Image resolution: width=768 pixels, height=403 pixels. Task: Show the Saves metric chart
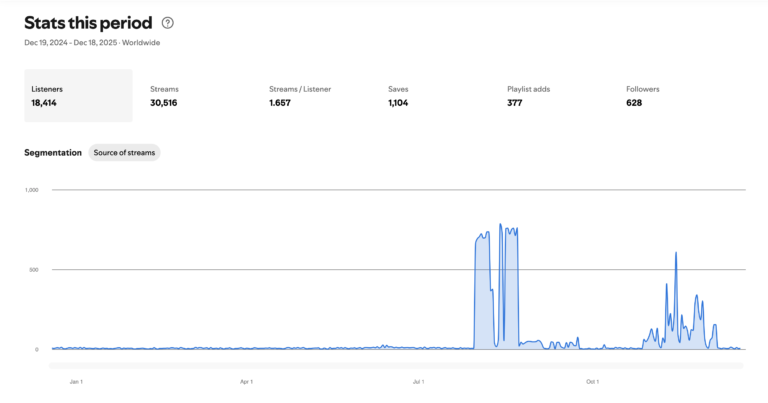(398, 95)
